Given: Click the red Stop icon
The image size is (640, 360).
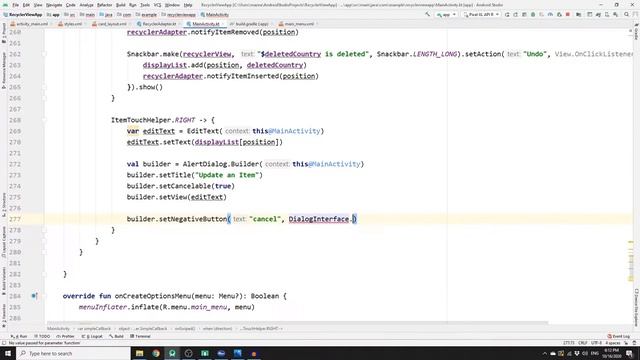Looking at the screenshot, I should point(568,15).
